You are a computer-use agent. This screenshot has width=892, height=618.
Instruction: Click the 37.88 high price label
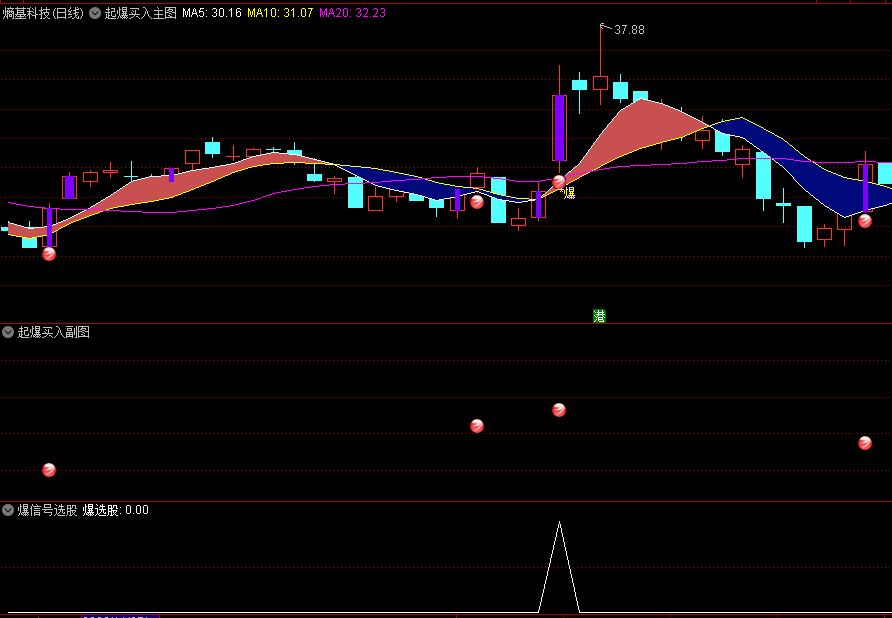[x=629, y=30]
